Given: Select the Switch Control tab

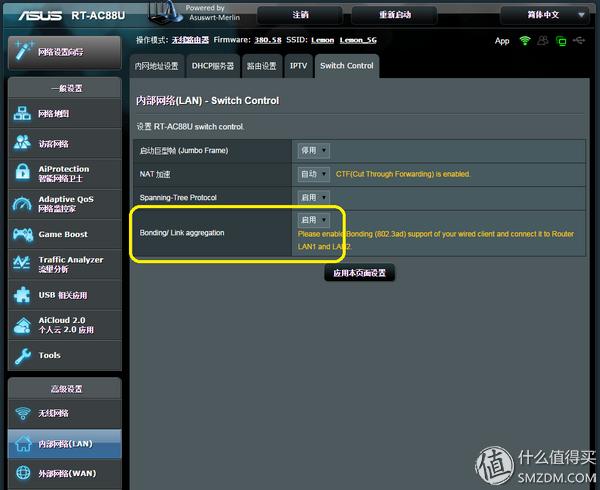Looking at the screenshot, I should (347, 66).
